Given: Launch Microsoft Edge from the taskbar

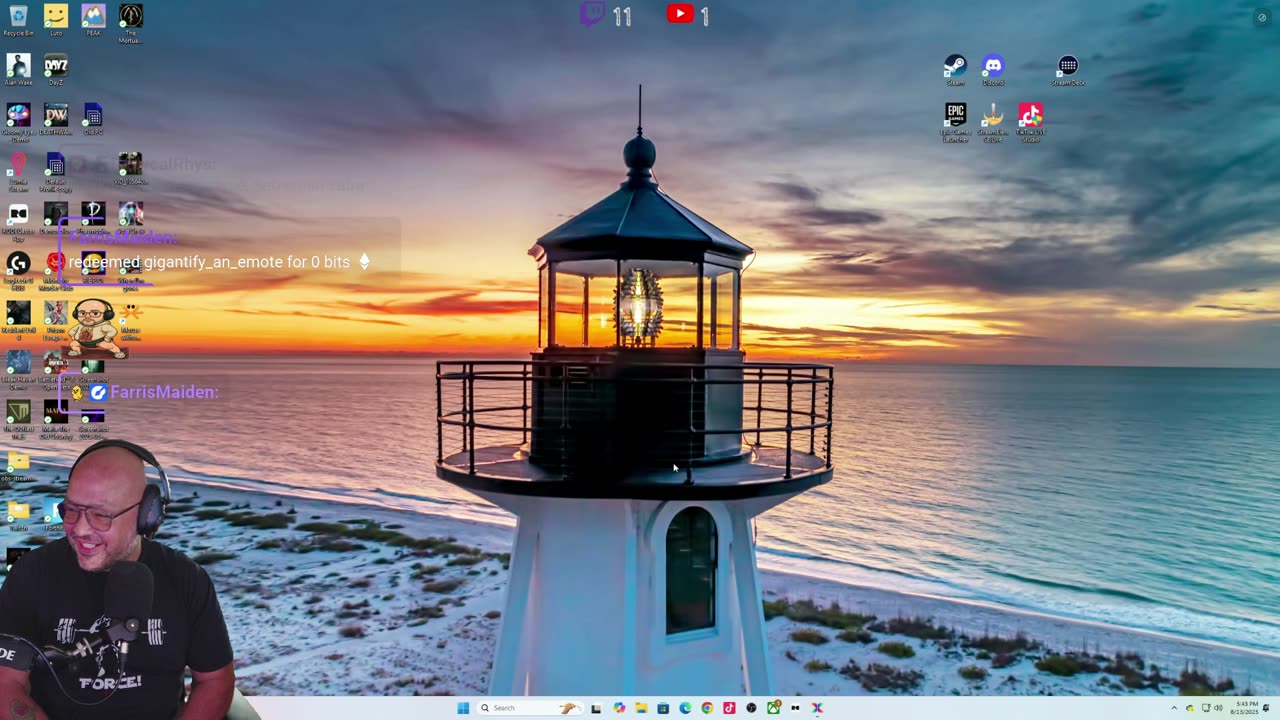Looking at the screenshot, I should click(x=685, y=708).
